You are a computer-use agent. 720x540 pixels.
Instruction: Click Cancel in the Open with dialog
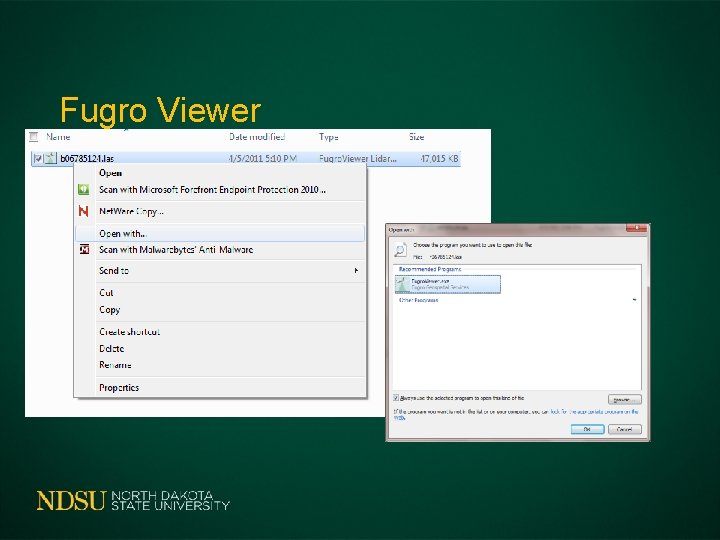(624, 429)
